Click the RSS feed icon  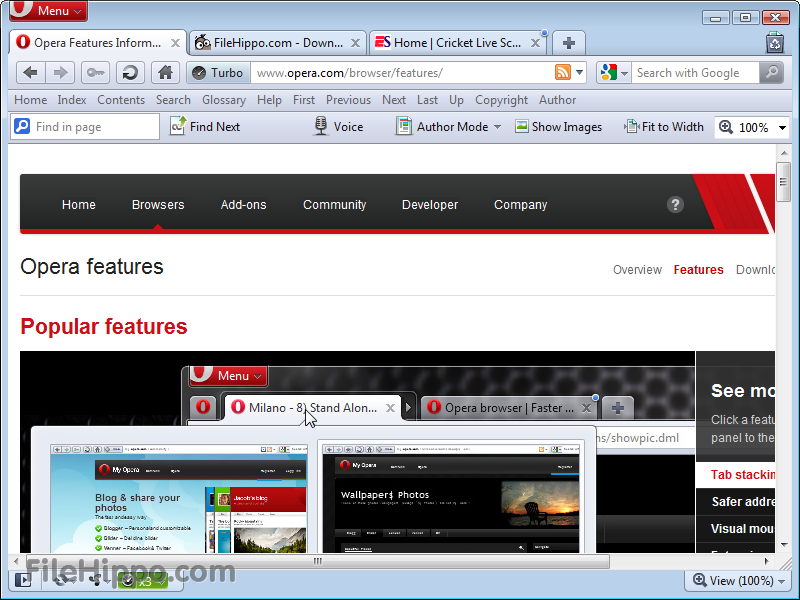[x=562, y=72]
